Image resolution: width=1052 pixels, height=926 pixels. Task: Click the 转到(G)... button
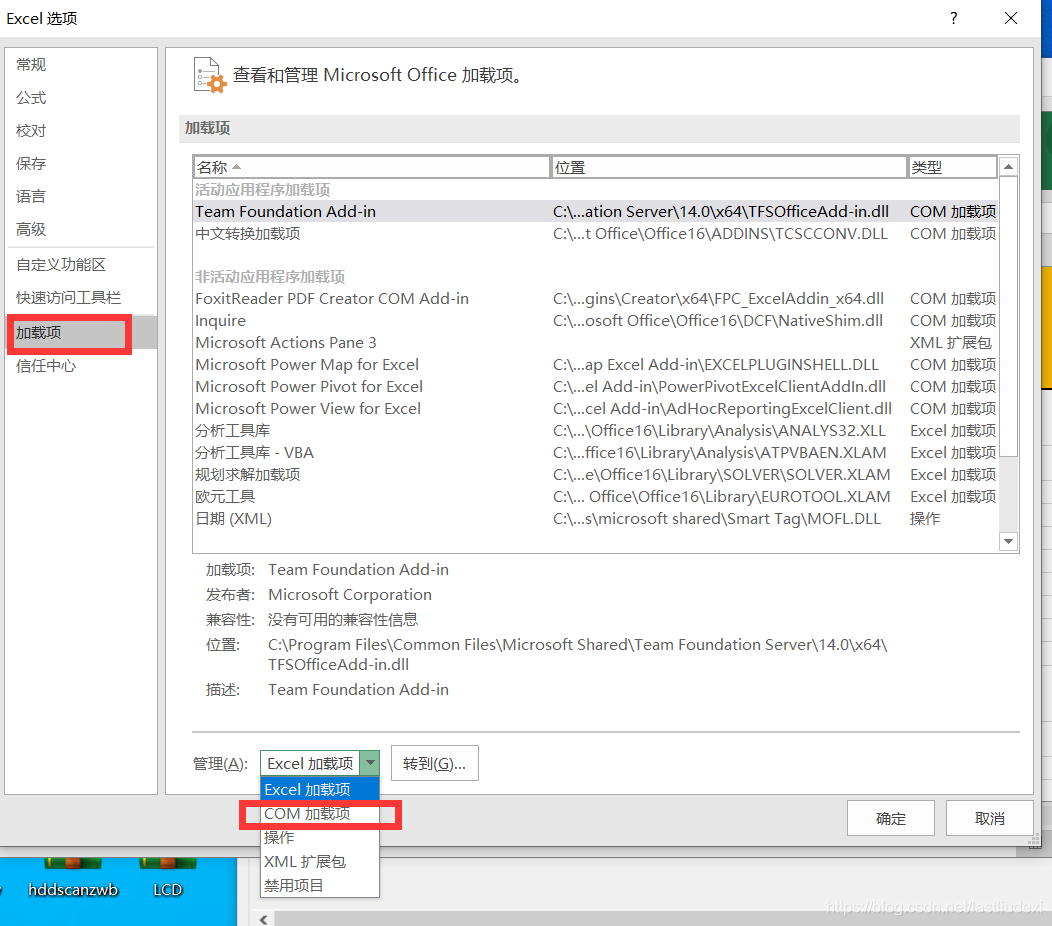(435, 764)
